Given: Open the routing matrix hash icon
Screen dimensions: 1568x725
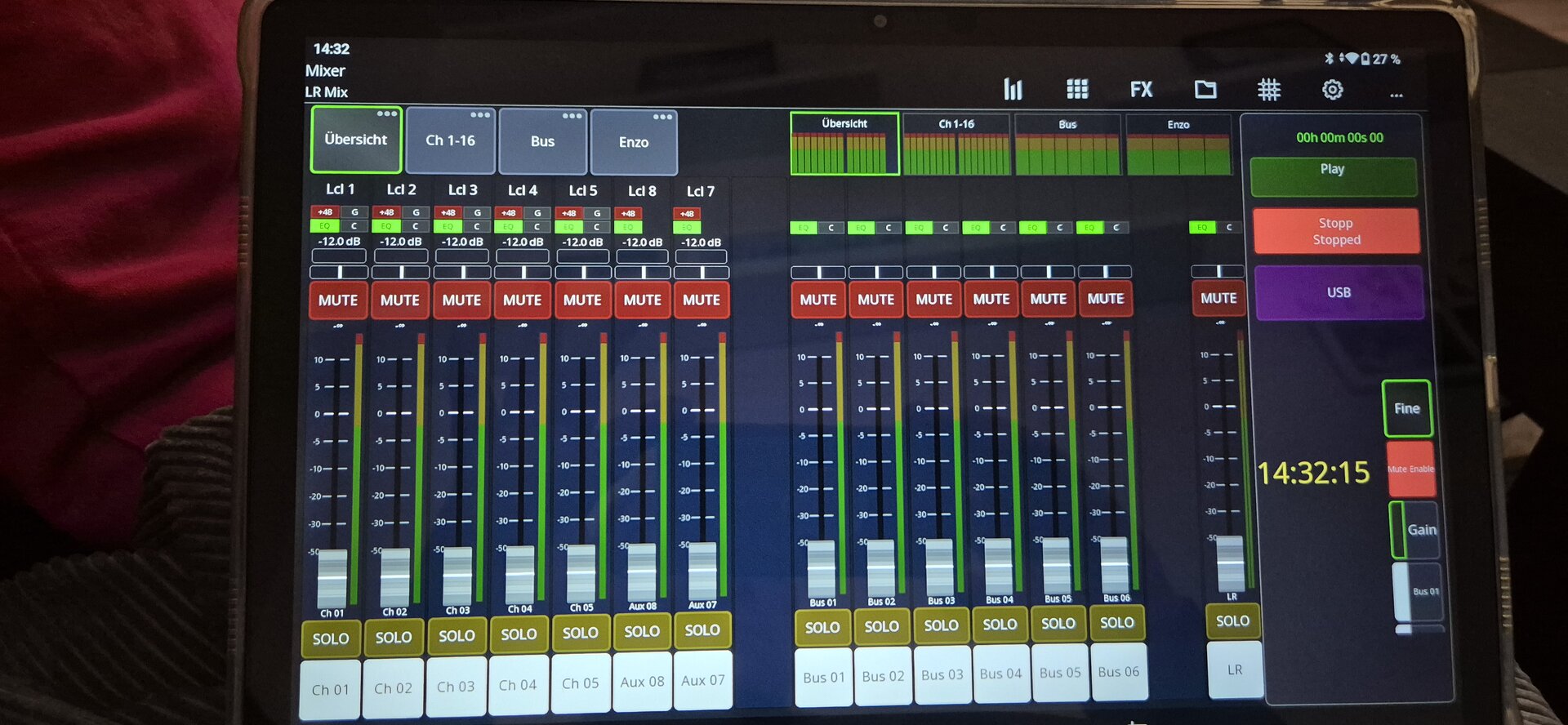Looking at the screenshot, I should 1268,90.
